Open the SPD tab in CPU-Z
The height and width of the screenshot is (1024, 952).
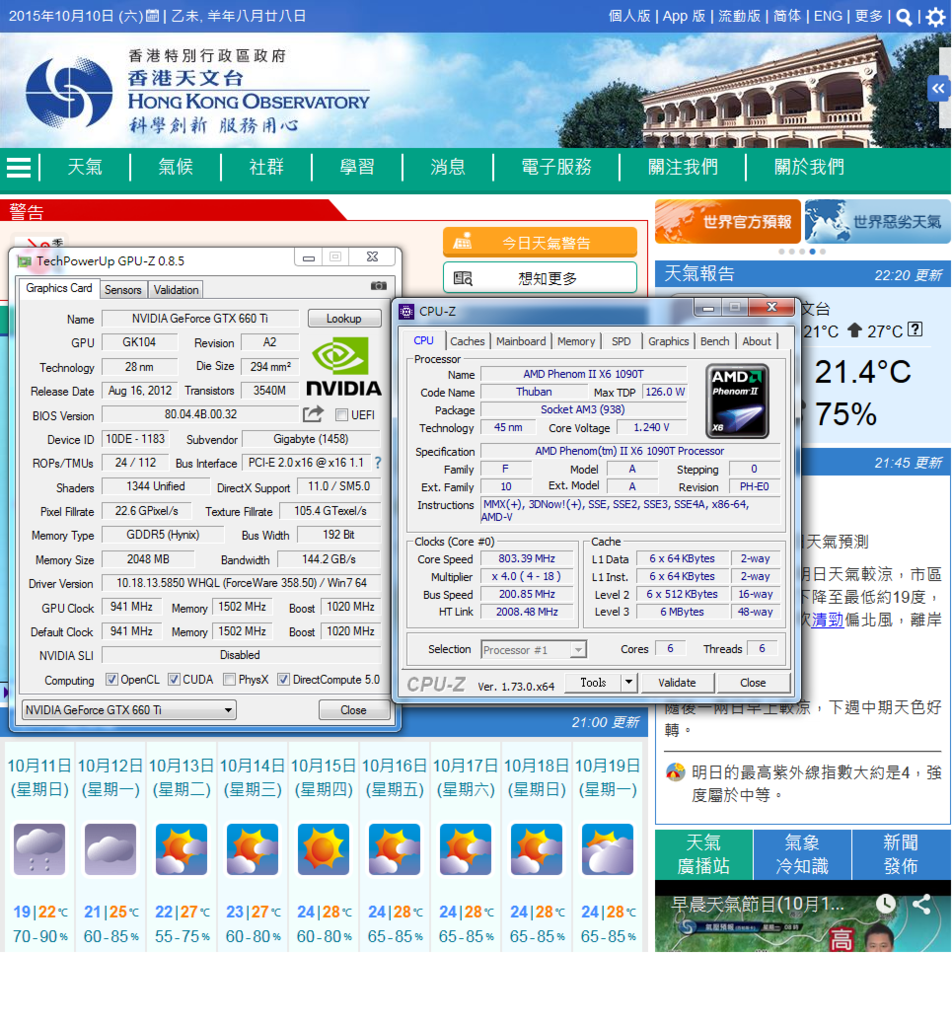(x=621, y=341)
